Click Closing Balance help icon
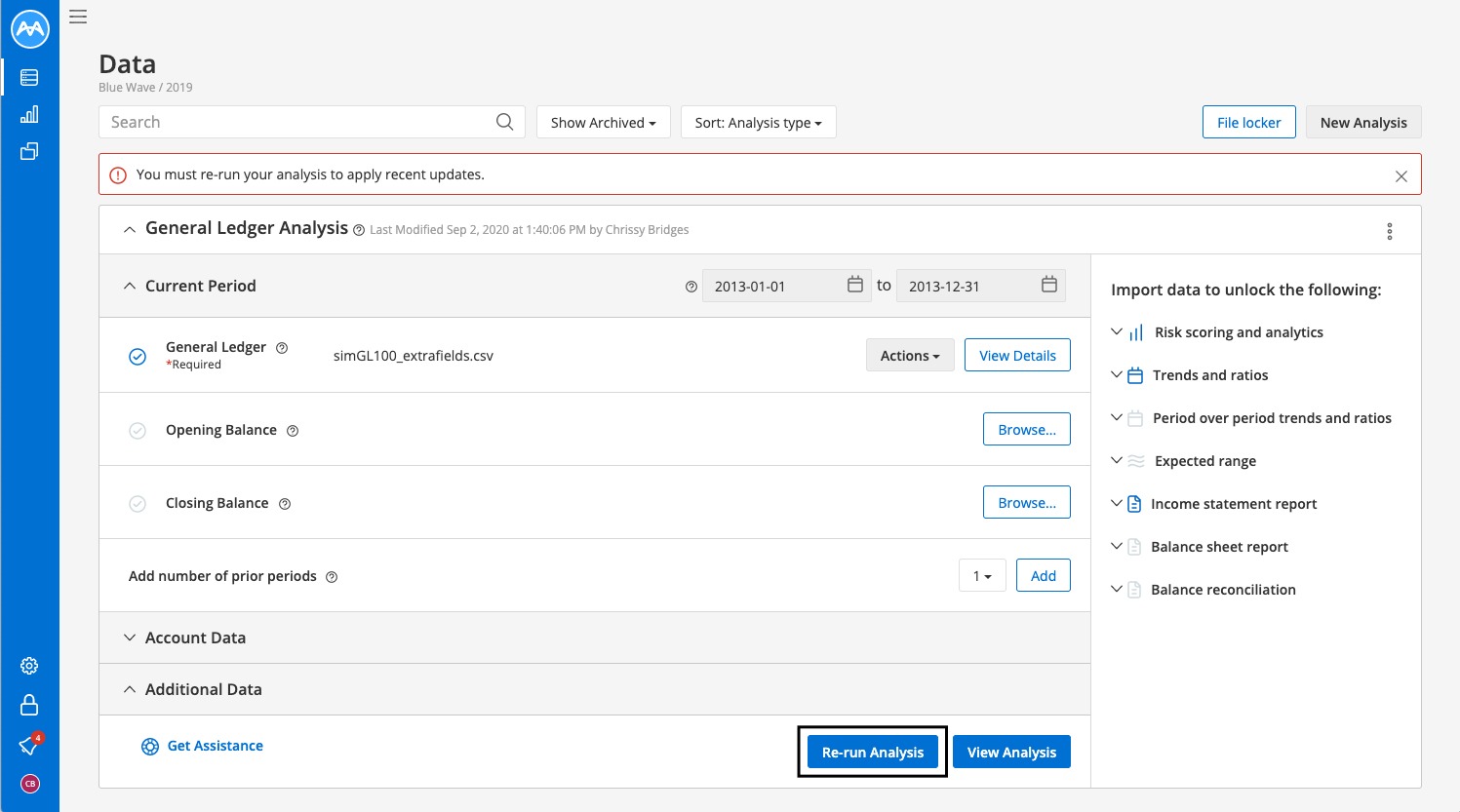 (285, 504)
